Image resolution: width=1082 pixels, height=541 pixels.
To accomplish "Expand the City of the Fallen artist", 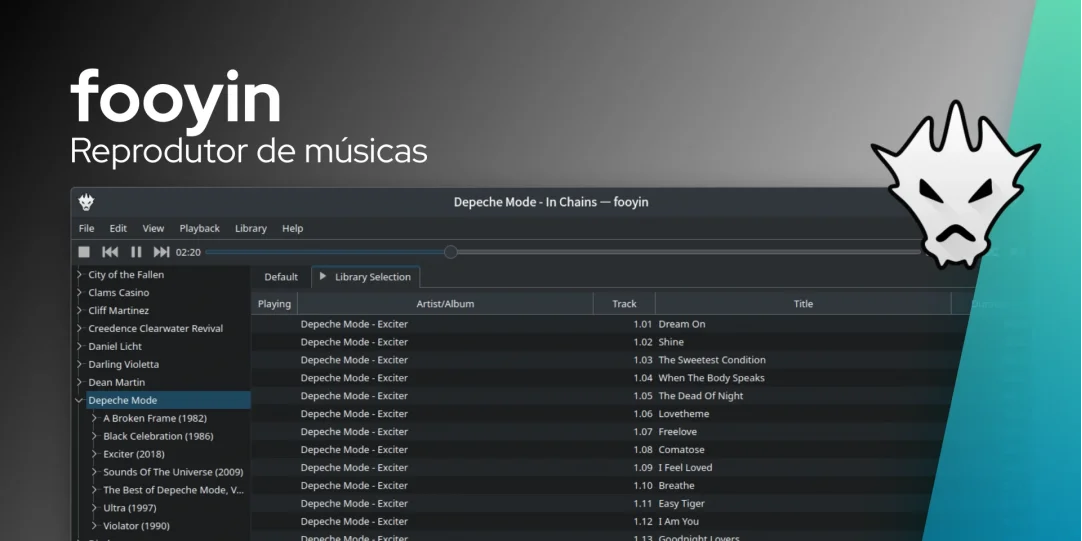I will click(80, 275).
